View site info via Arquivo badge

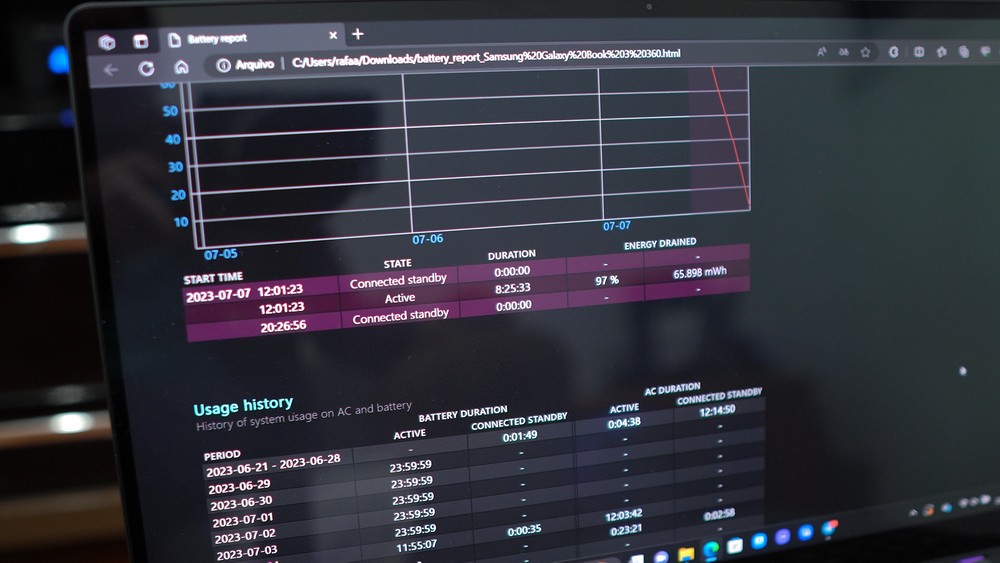pos(245,64)
